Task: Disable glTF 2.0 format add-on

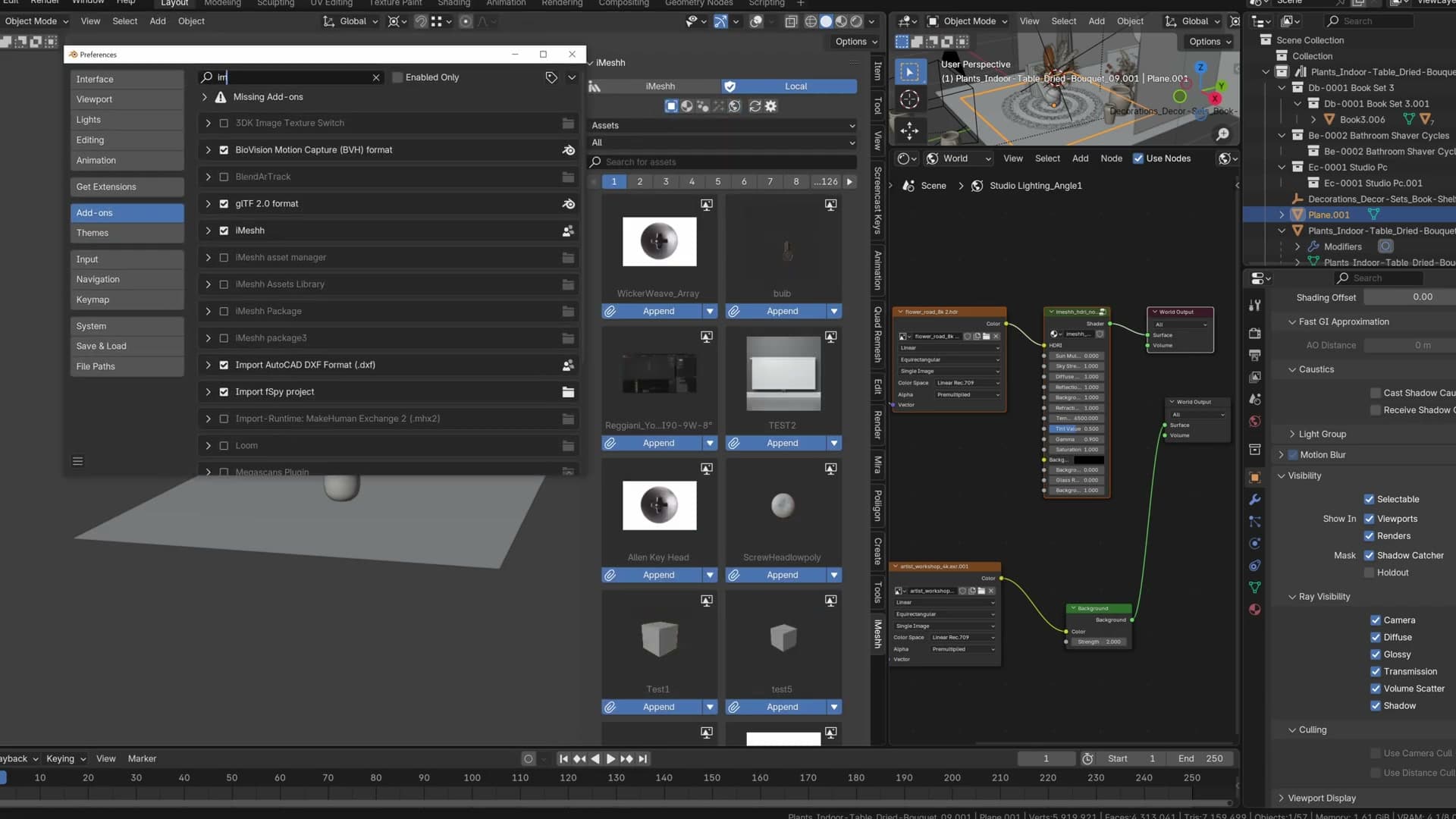Action: pyautogui.click(x=224, y=204)
